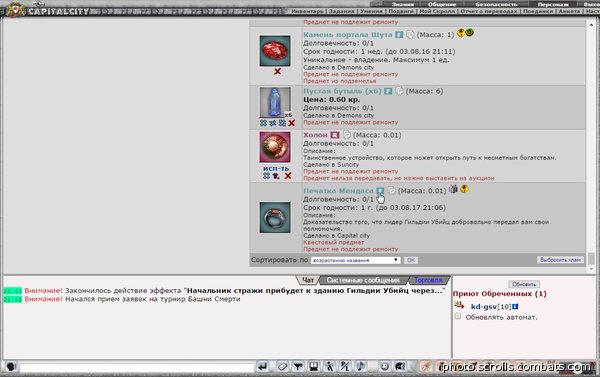
Task: Click the red X under Холон
Action: (x=288, y=176)
